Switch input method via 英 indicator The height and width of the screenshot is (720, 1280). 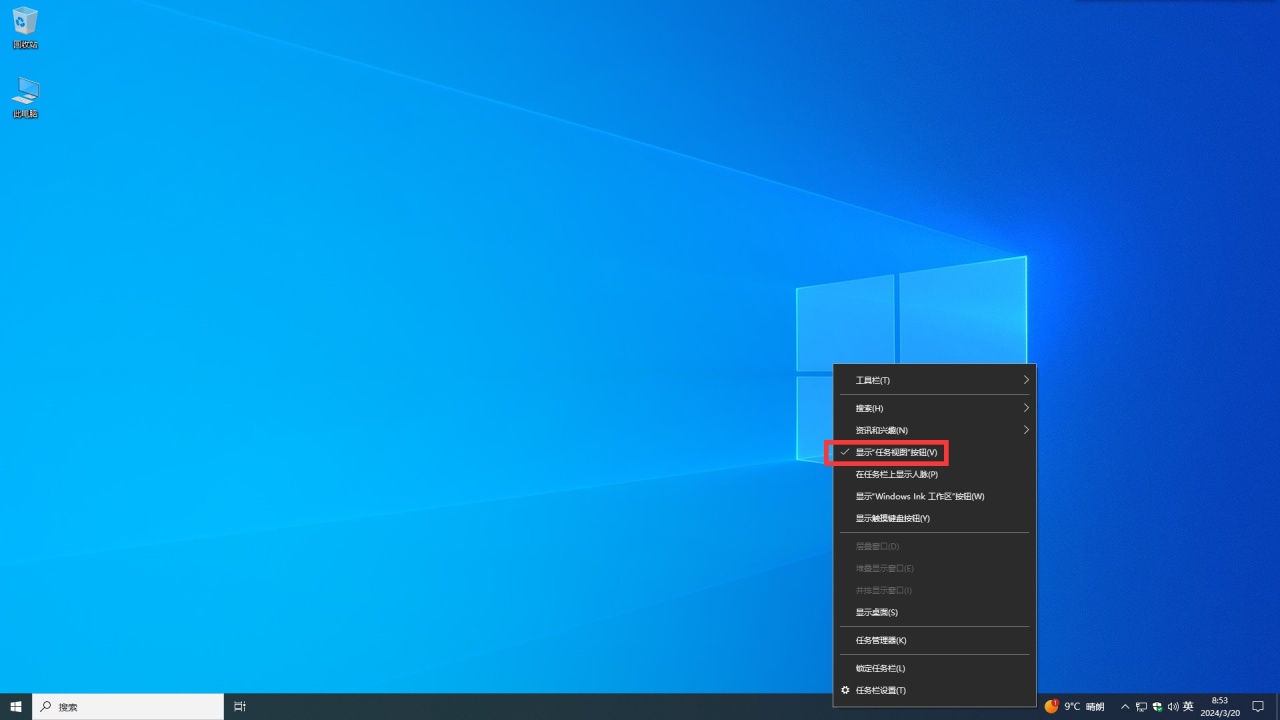[1188, 706]
